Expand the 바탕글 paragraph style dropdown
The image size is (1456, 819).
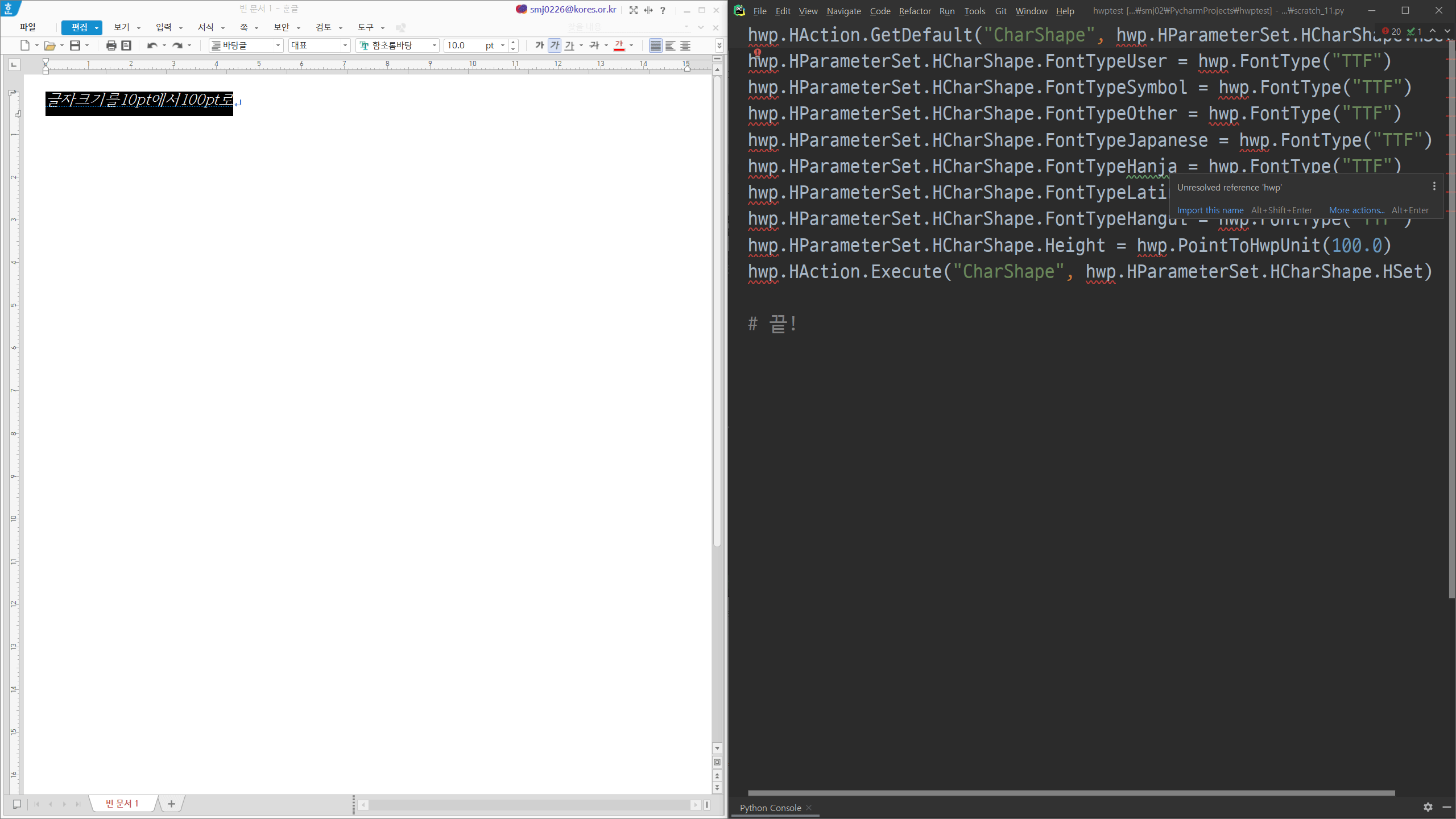[278, 45]
